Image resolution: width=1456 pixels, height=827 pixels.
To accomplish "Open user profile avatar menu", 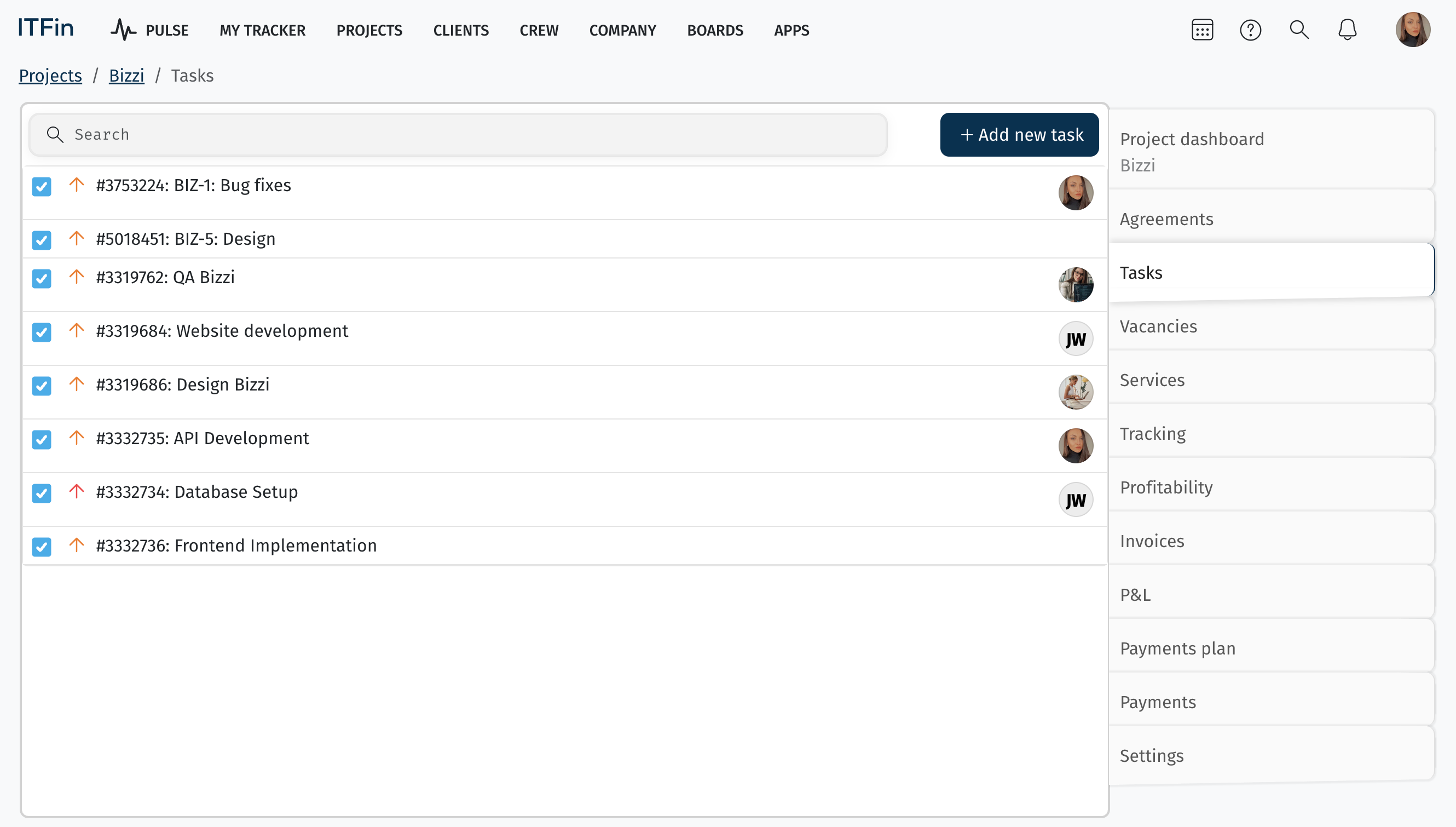I will point(1412,30).
